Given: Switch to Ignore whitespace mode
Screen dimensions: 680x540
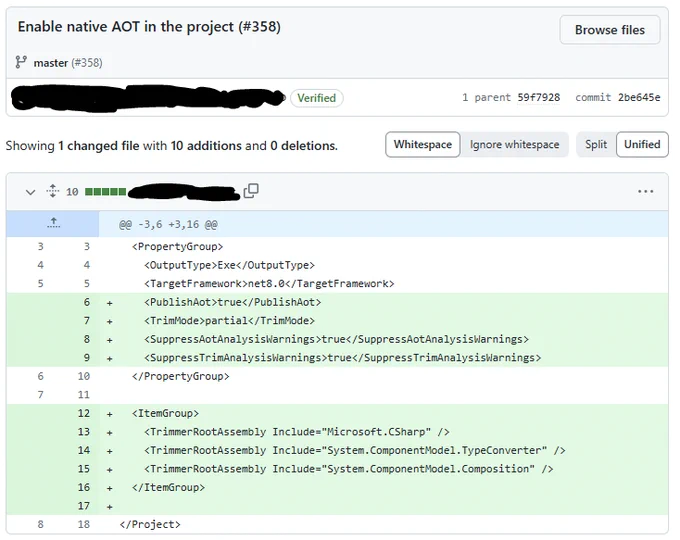Looking at the screenshot, I should (514, 144).
